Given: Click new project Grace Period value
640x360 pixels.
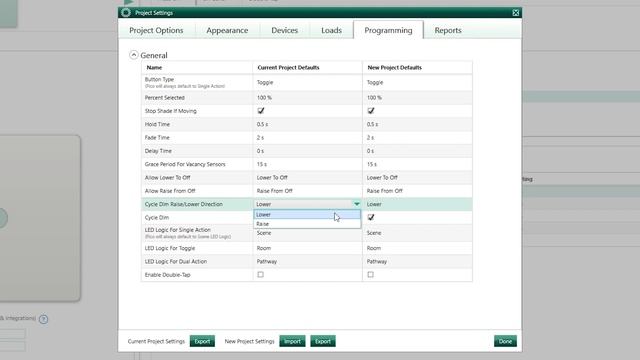Looking at the screenshot, I should [371, 164].
